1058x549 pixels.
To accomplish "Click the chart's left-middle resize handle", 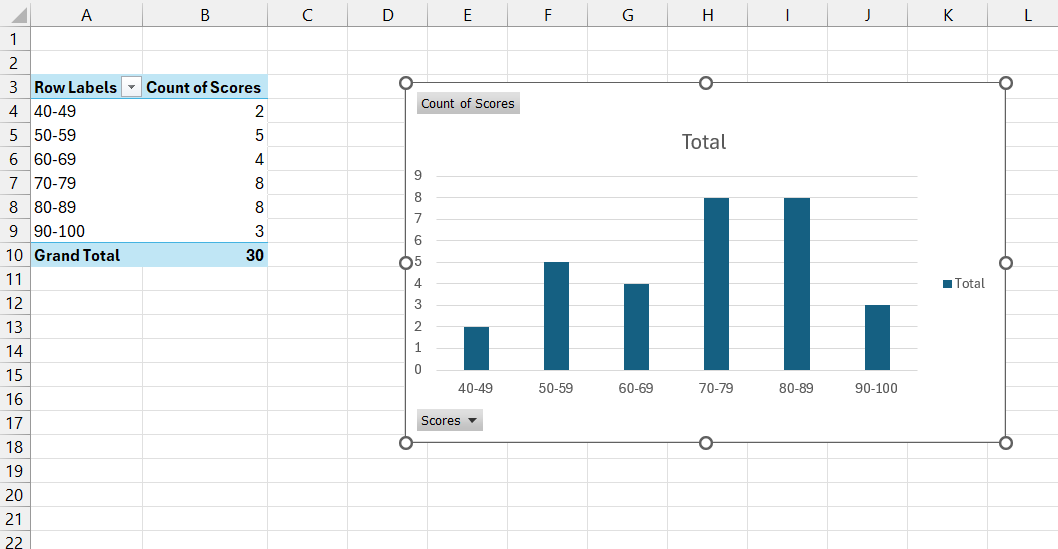I will click(x=406, y=263).
